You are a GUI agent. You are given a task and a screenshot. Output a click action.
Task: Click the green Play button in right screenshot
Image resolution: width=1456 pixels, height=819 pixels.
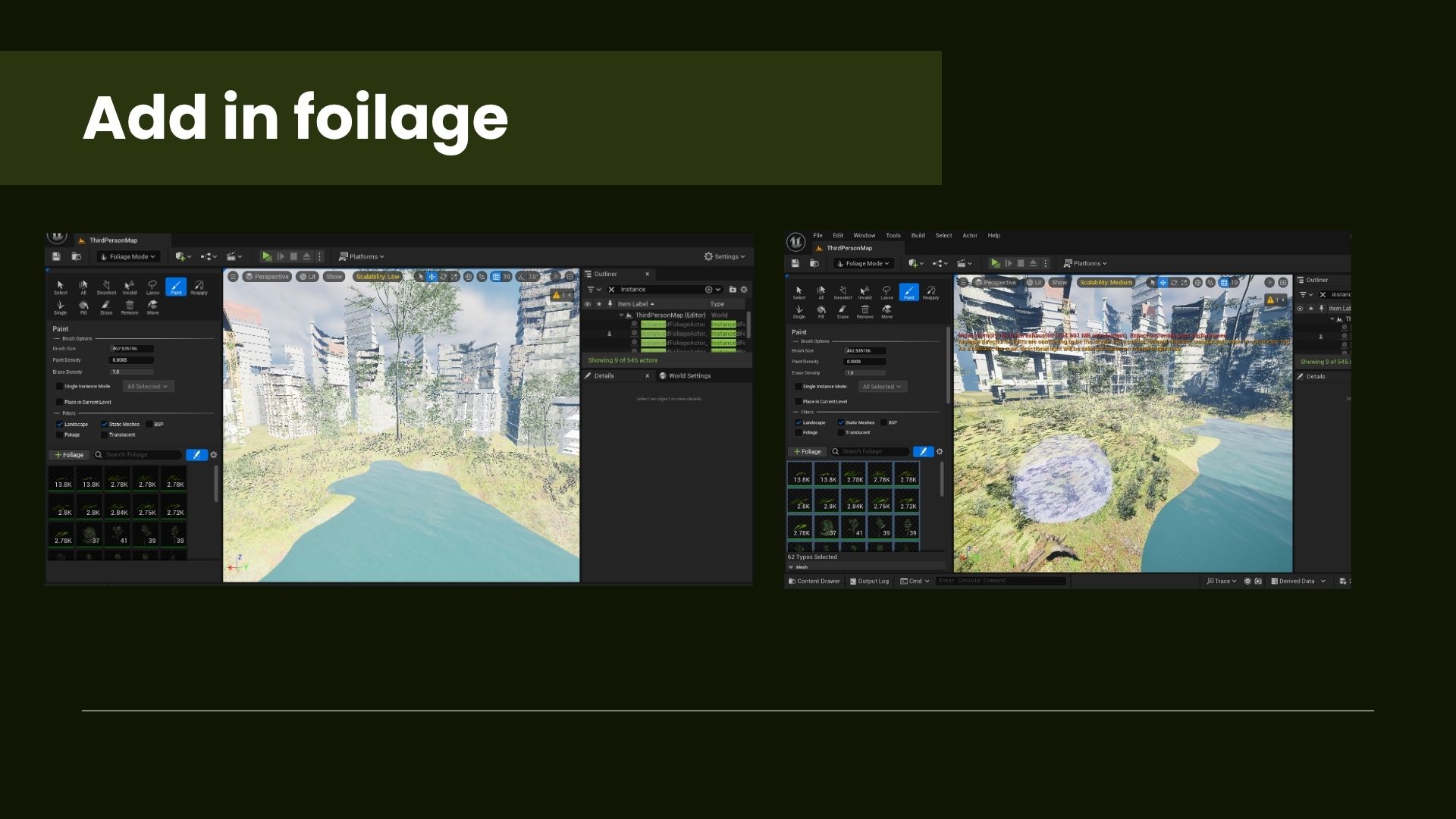click(x=995, y=263)
